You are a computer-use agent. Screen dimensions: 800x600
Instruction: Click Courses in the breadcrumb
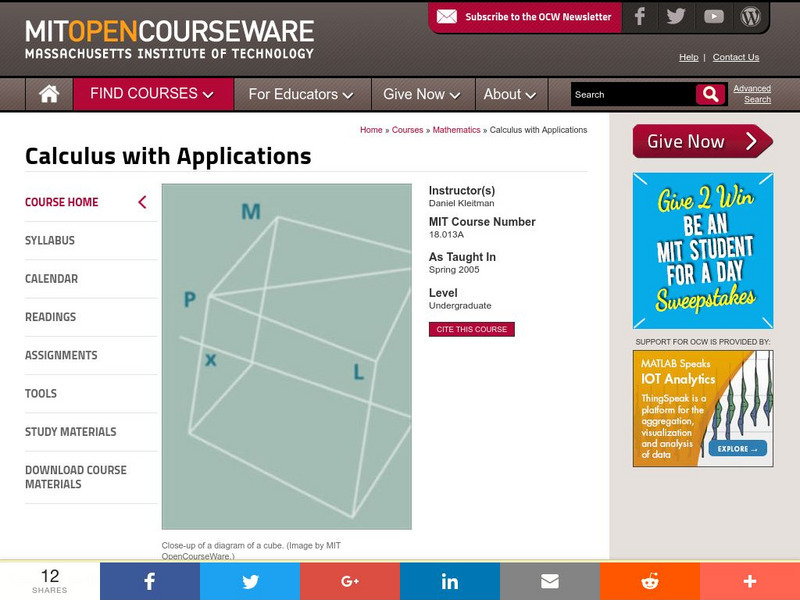point(407,130)
